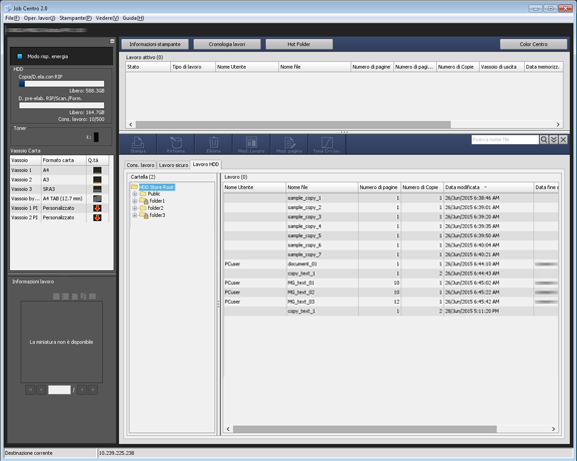Open Mod. pagina page edit tool
The image size is (577, 461).
(289, 144)
